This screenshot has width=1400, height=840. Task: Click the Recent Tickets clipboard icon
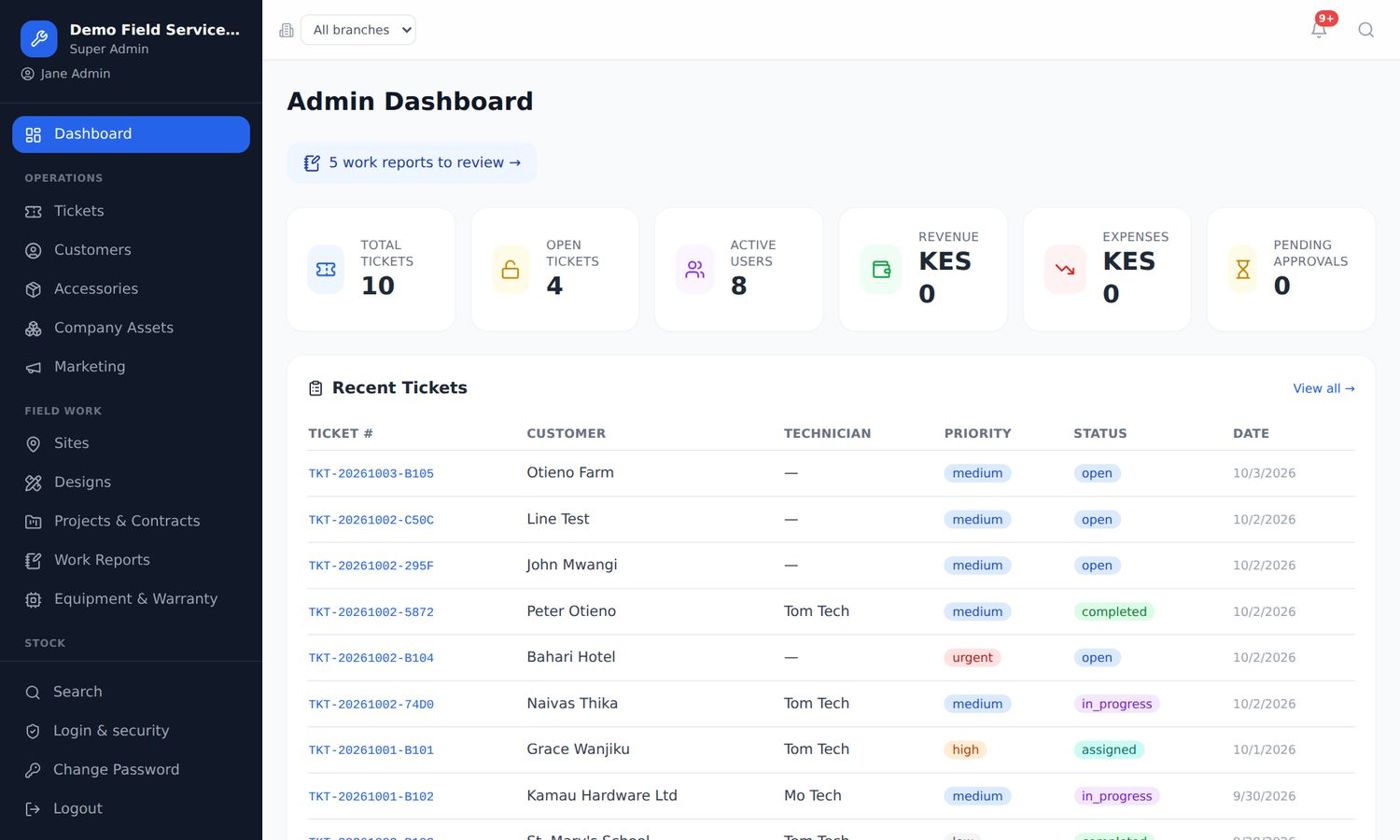316,388
